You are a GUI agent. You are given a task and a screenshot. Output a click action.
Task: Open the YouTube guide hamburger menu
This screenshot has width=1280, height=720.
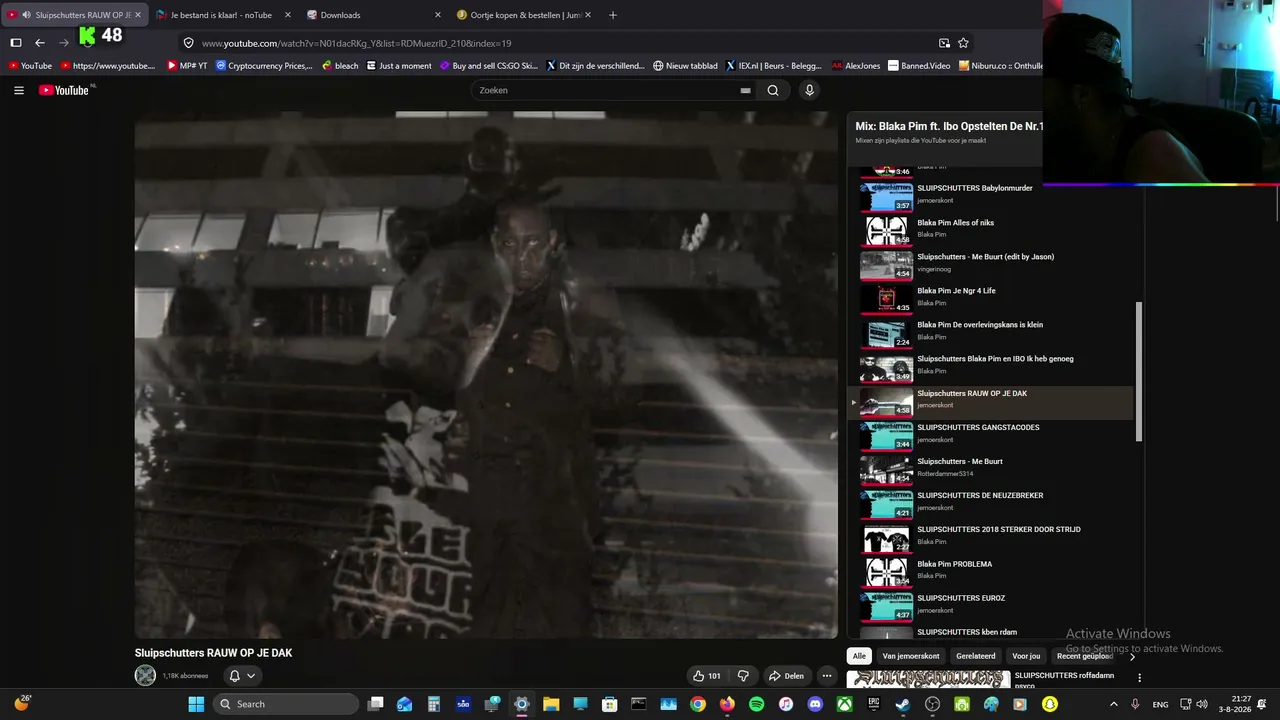(x=19, y=90)
